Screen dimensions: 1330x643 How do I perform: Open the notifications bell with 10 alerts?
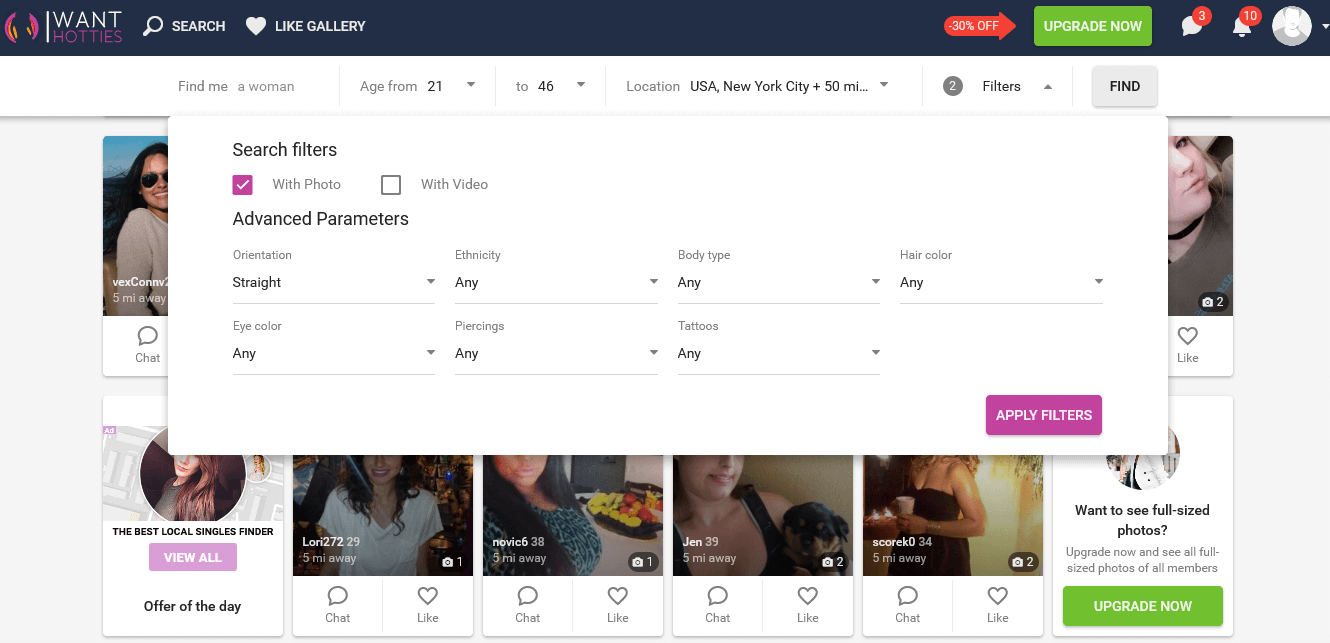coord(1242,27)
